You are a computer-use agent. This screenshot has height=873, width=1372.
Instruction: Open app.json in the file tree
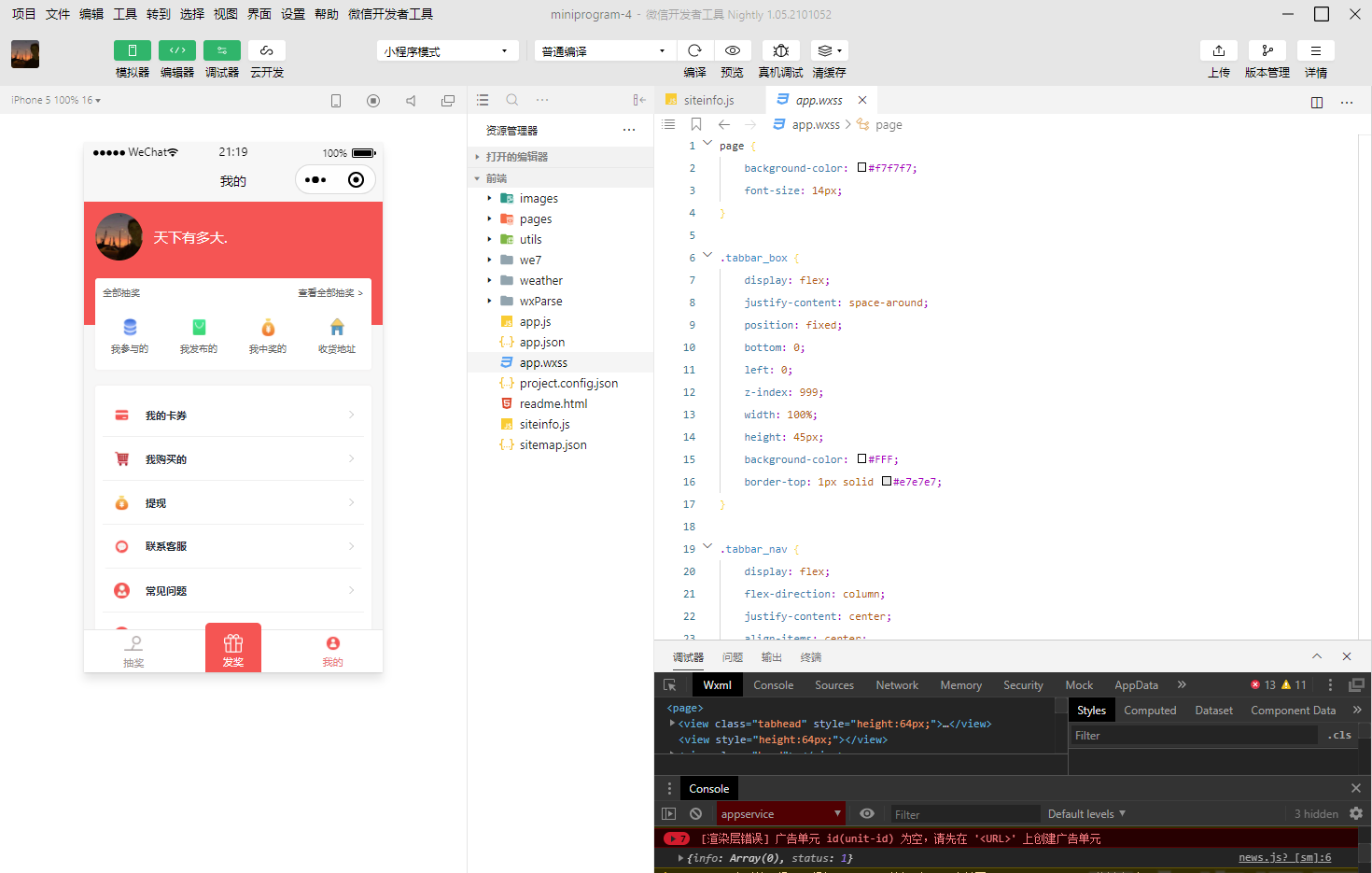(541, 343)
